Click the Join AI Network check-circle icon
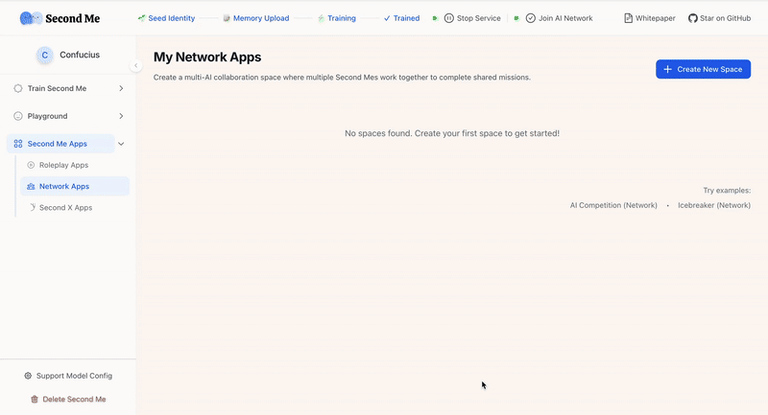 coord(530,18)
